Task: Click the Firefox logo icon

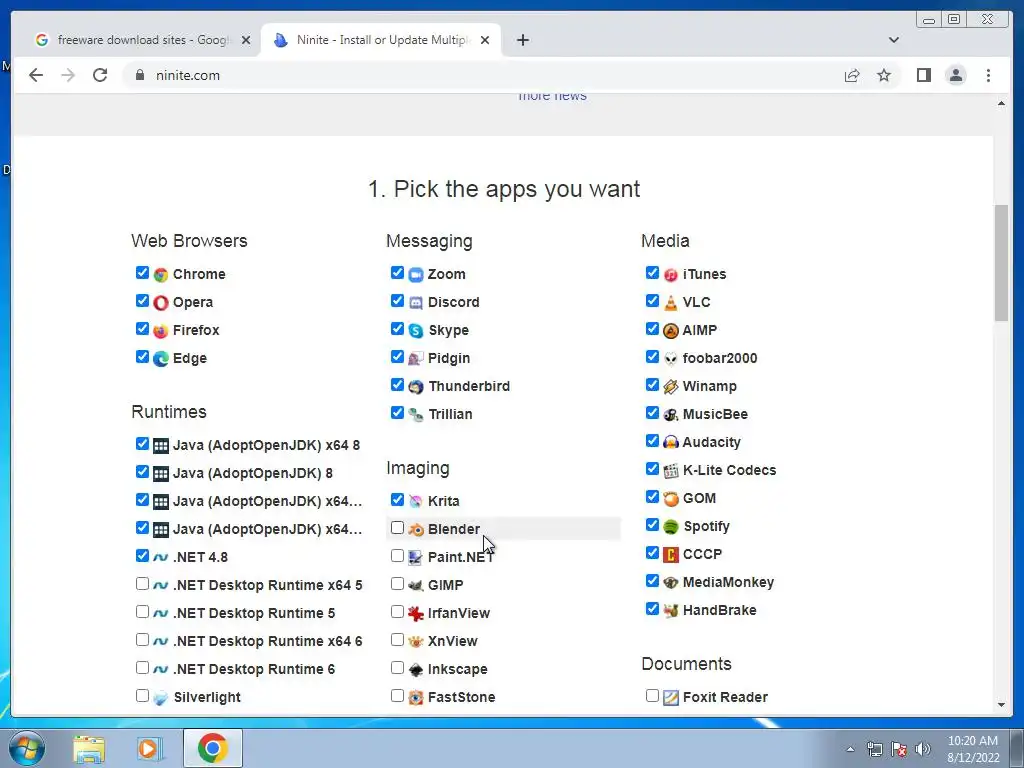Action: click(161, 330)
